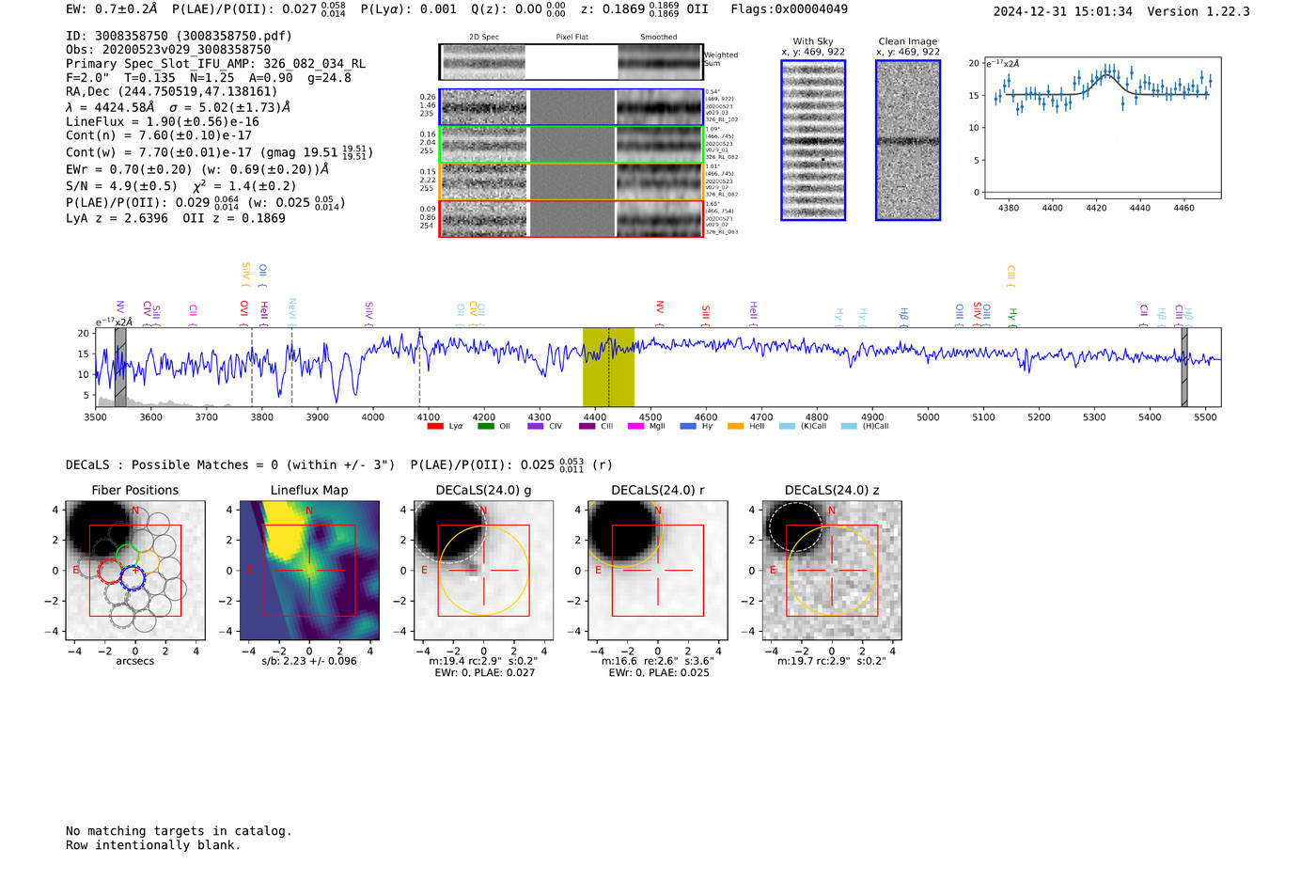Select the blue dashed fiber circle
This screenshot has height=896, width=1316.
tap(133, 577)
